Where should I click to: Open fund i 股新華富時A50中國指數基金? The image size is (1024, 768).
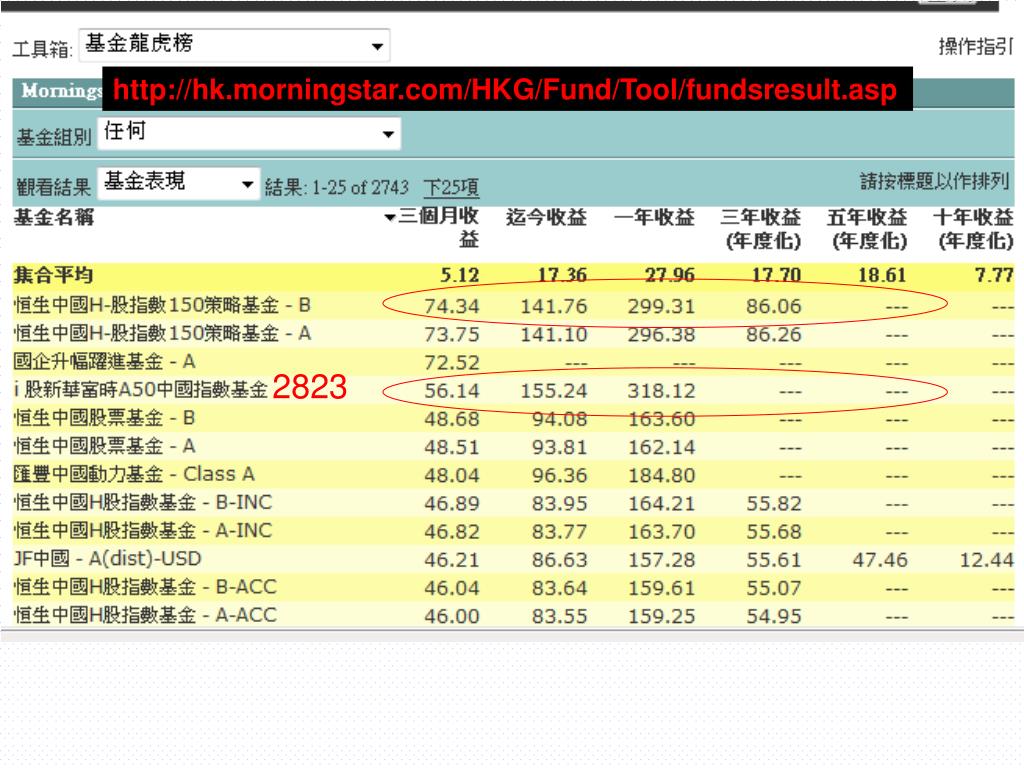tap(140, 389)
